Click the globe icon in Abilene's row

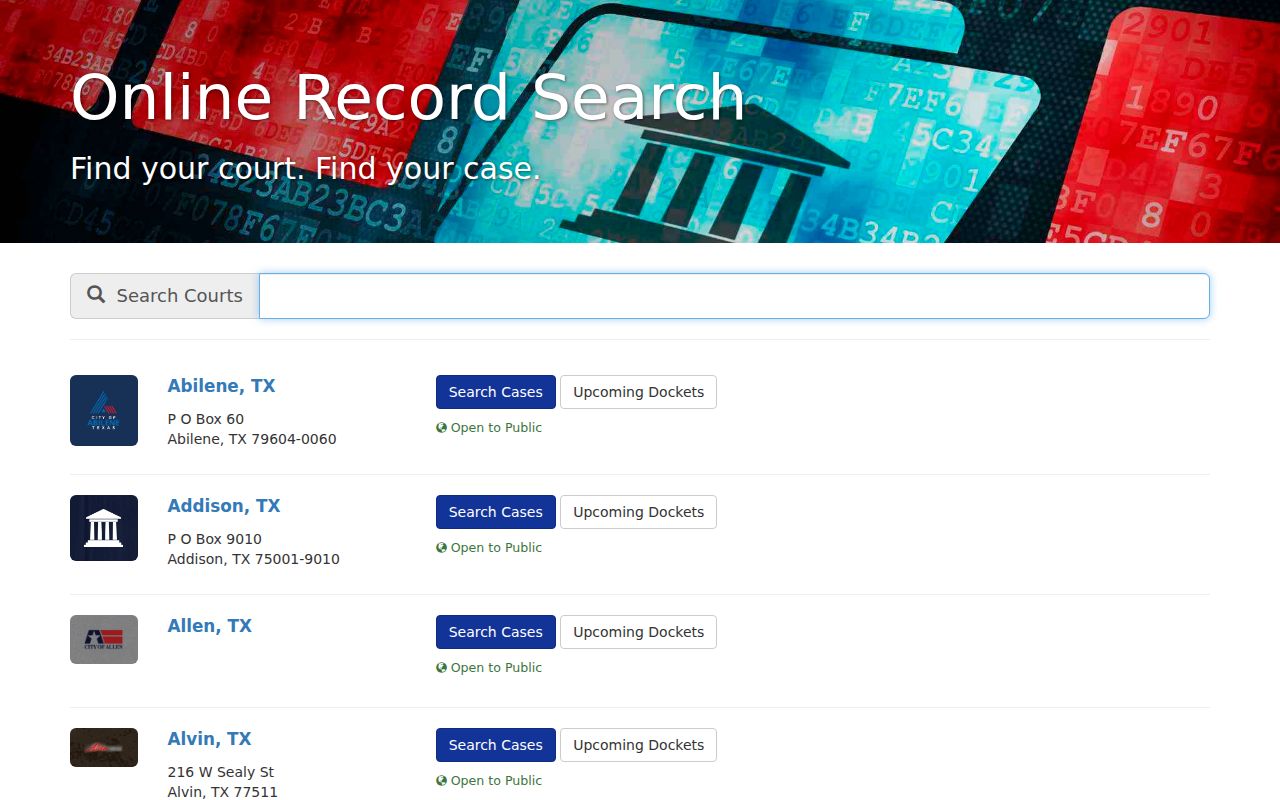click(441, 428)
